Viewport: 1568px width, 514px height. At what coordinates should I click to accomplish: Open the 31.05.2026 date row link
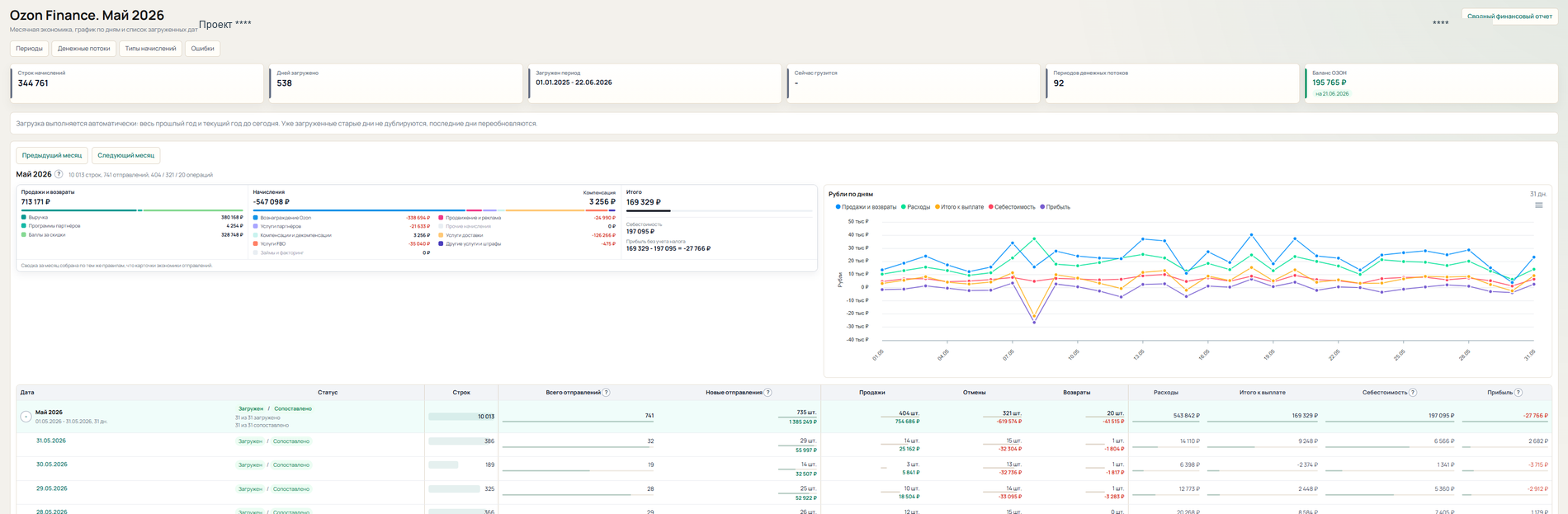51,441
